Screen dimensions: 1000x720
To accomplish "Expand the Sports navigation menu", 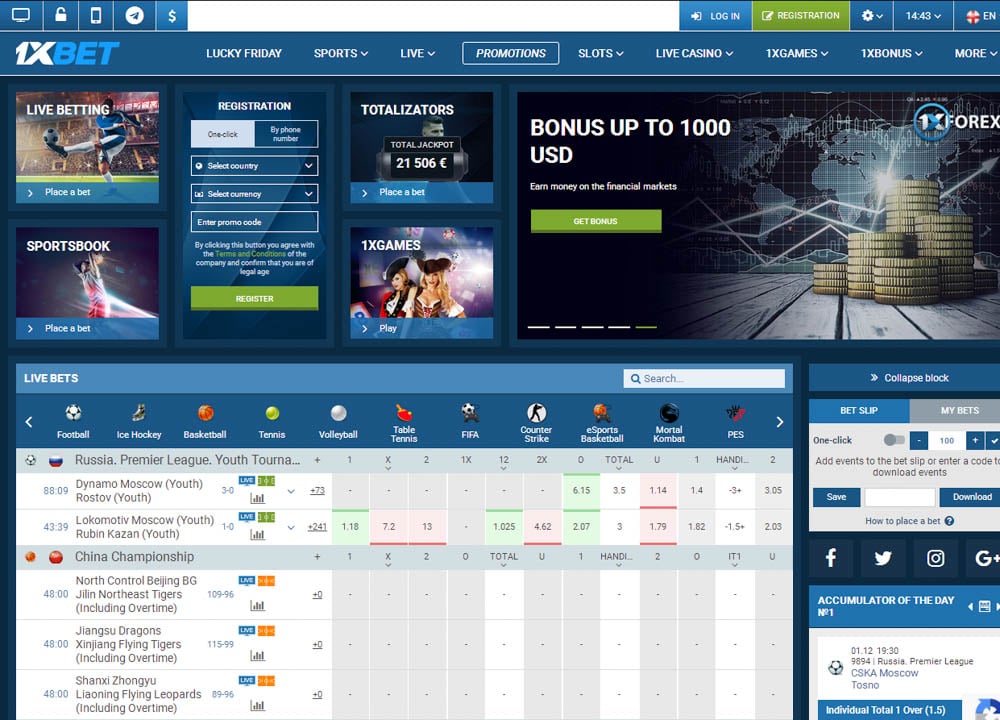I will [341, 53].
